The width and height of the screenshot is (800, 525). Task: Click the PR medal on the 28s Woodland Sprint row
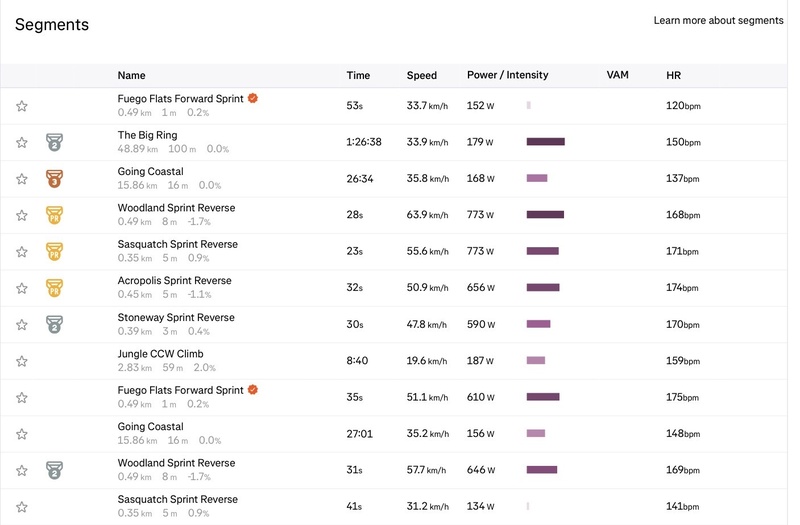coord(54,215)
